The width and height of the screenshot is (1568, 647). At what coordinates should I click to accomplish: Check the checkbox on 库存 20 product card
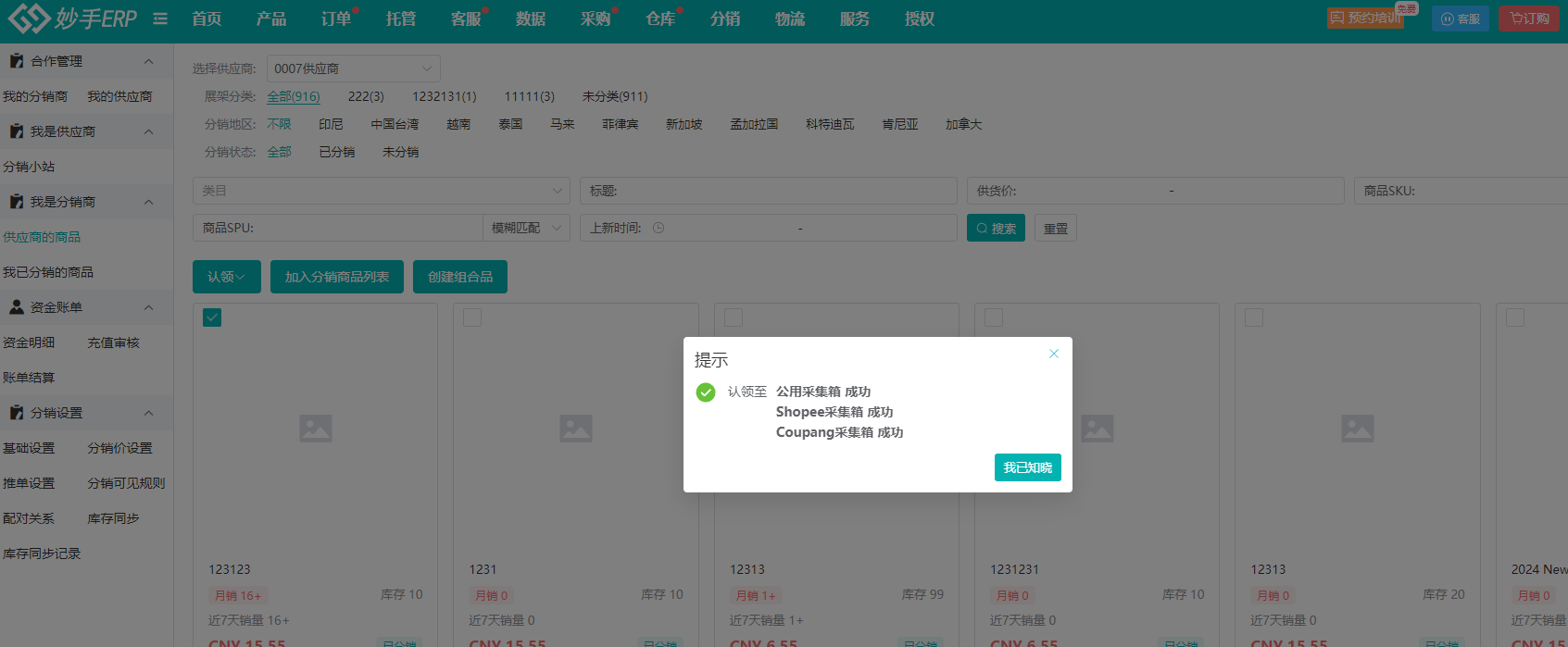(x=1254, y=317)
